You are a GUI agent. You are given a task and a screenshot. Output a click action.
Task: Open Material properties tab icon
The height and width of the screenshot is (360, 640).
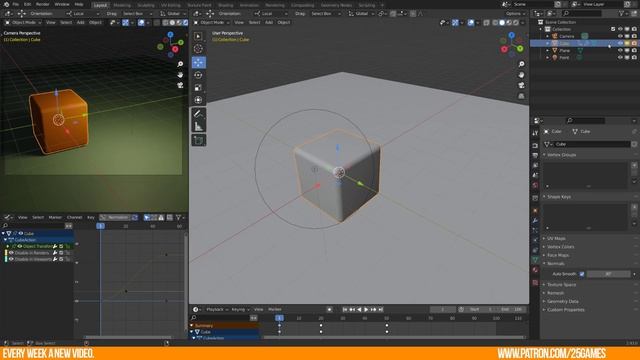535,270
